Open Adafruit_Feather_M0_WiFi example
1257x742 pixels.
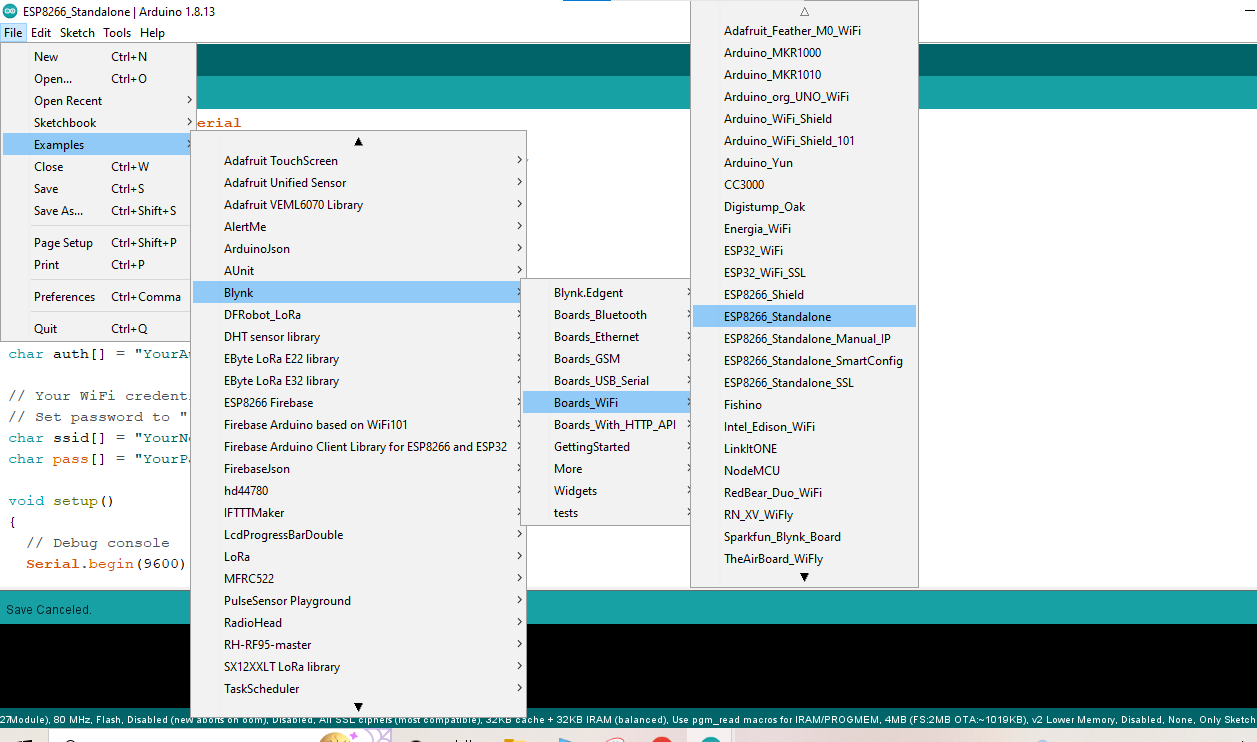pyautogui.click(x=804, y=31)
